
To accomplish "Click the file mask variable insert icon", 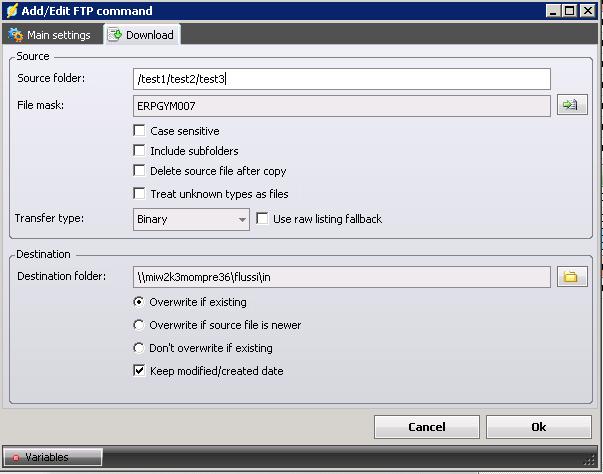I will pos(572,105).
